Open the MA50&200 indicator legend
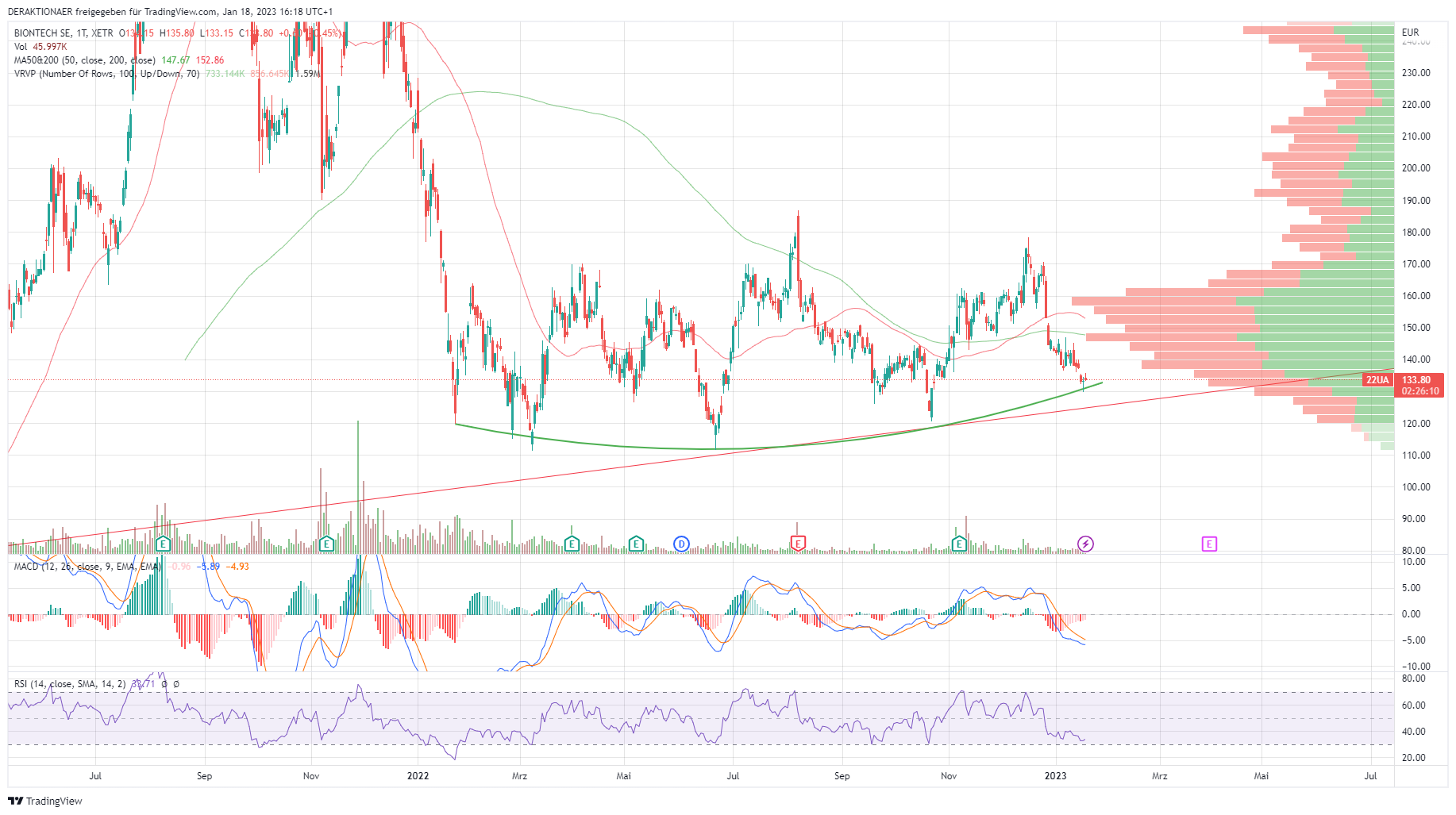The width and height of the screenshot is (1456, 815). tap(85, 60)
